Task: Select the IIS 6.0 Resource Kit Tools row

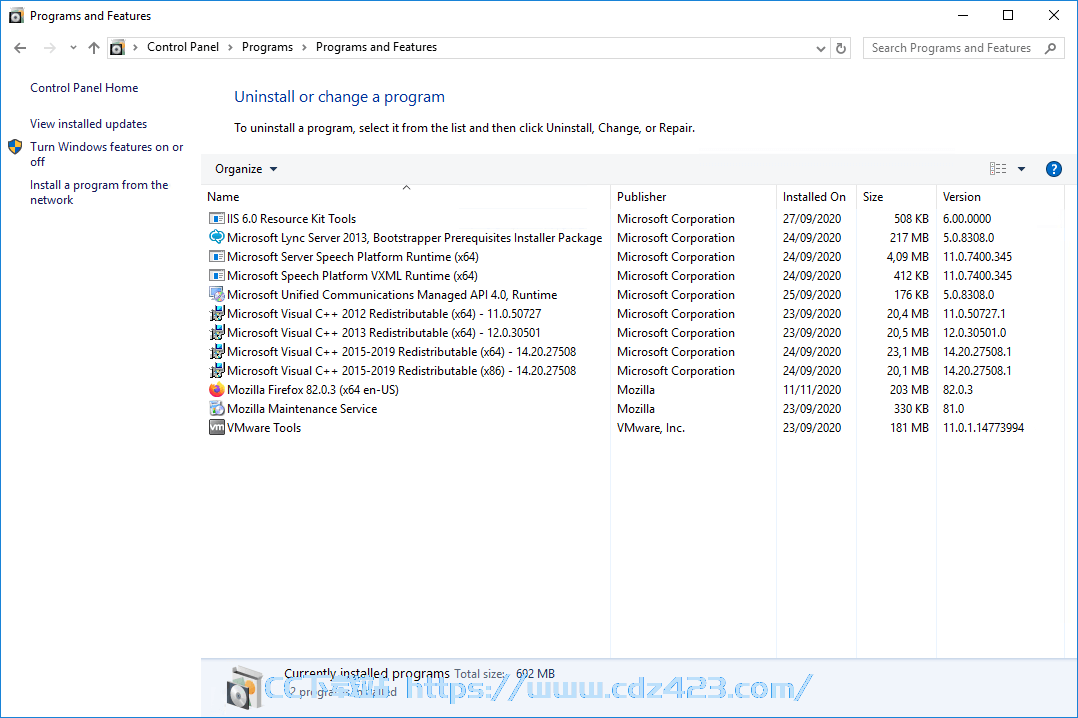Action: pyautogui.click(x=632, y=219)
